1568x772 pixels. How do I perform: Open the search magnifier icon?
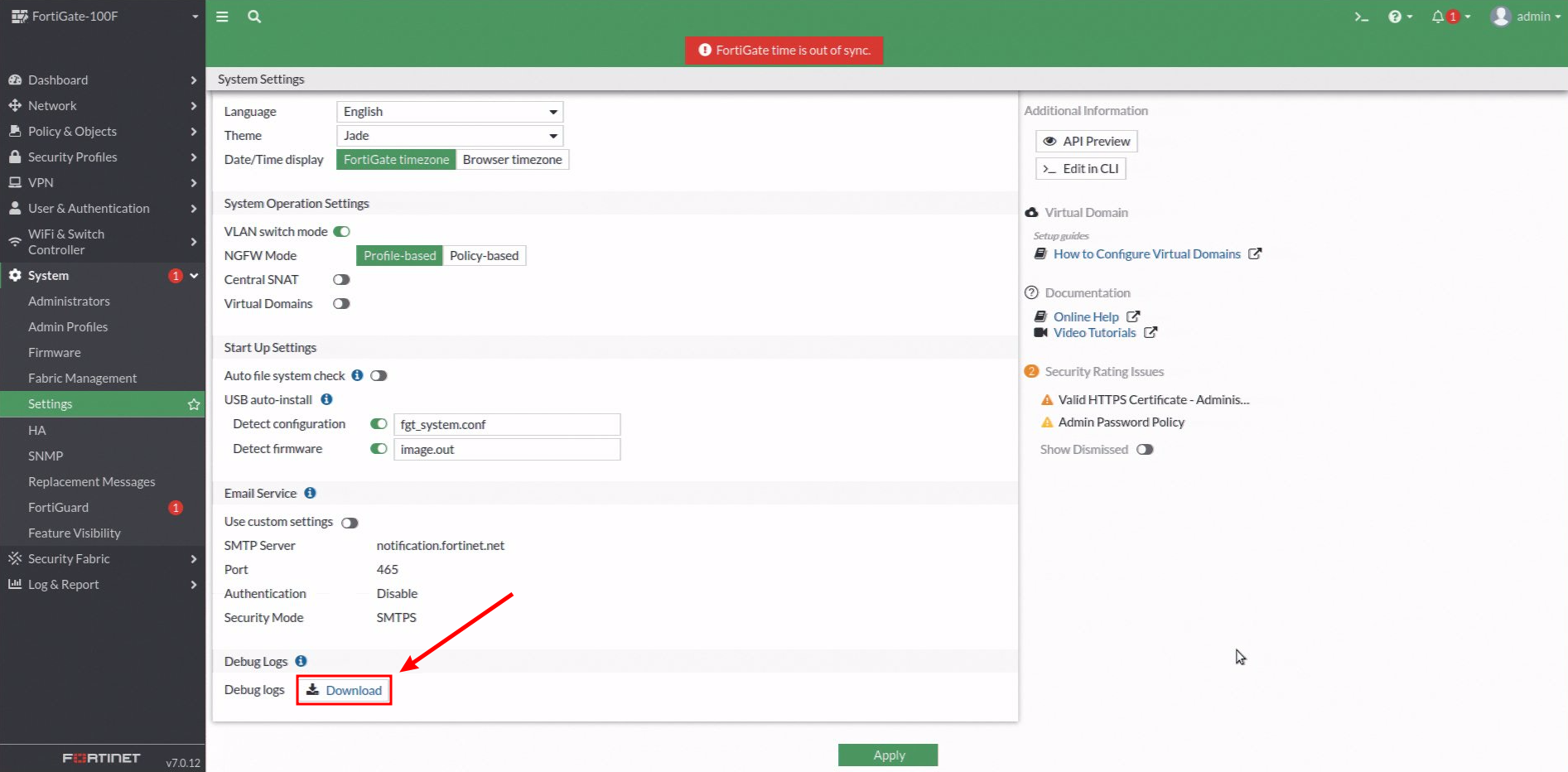[x=254, y=17]
